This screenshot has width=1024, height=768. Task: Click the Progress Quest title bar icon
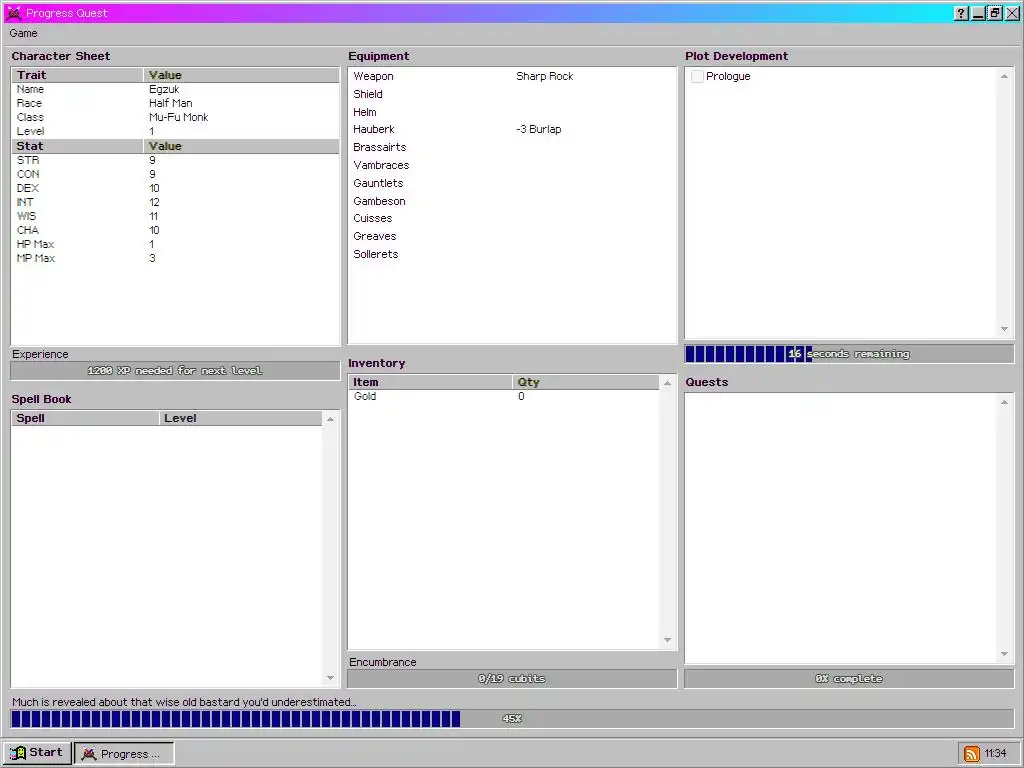14,13
